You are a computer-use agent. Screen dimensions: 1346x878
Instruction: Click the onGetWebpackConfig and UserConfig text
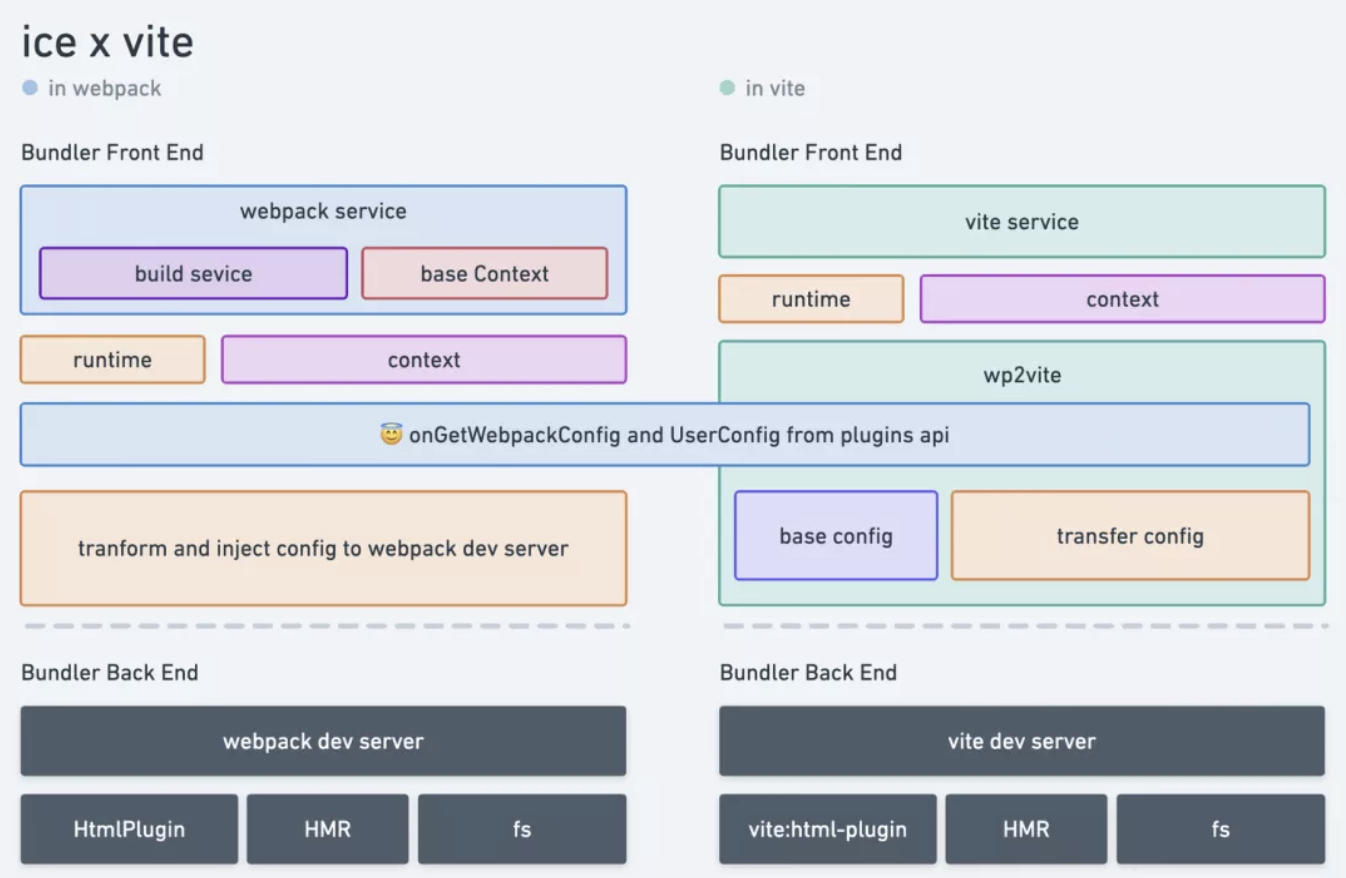678,434
